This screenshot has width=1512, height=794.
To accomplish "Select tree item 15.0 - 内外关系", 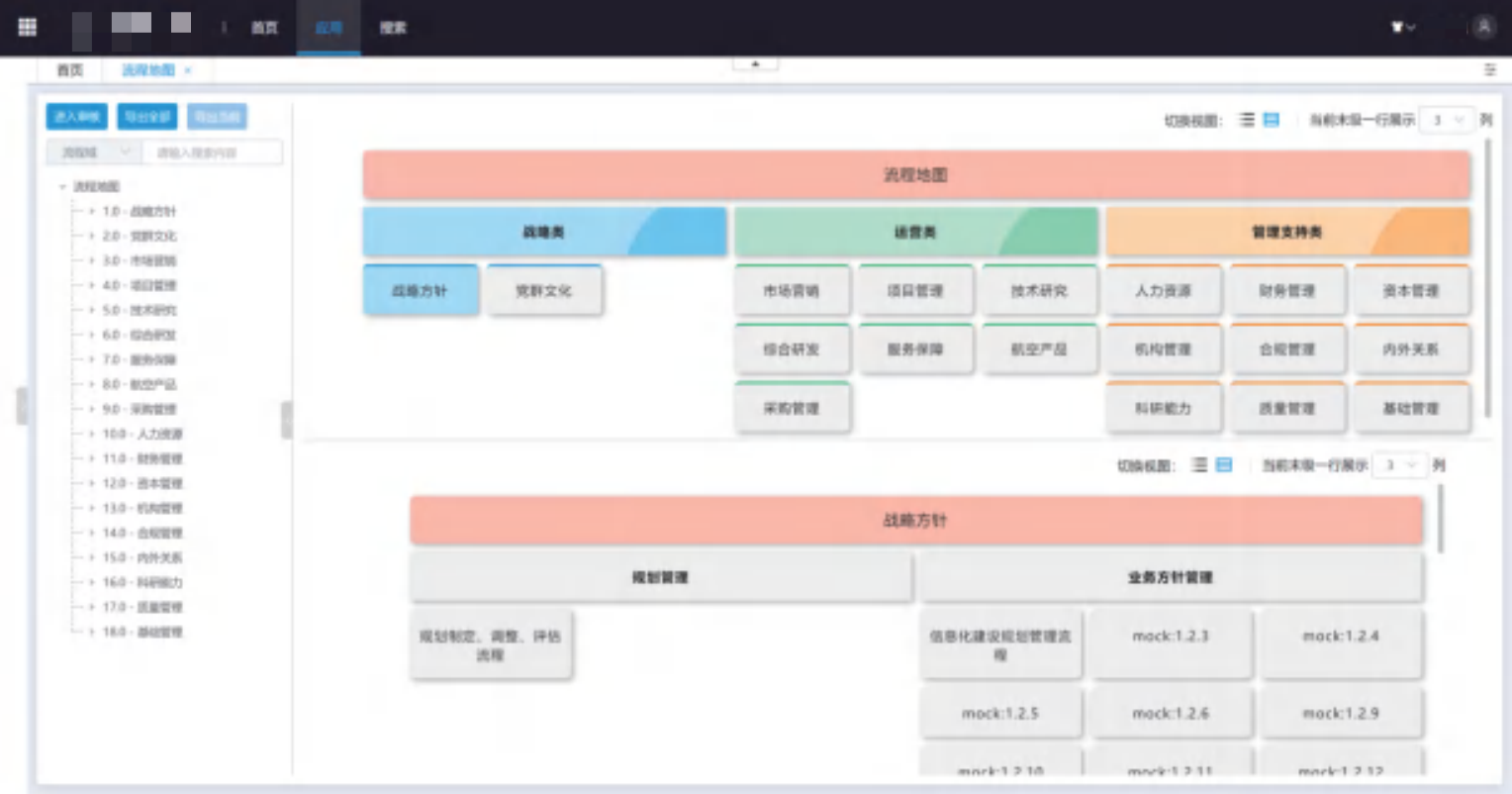I will click(142, 557).
